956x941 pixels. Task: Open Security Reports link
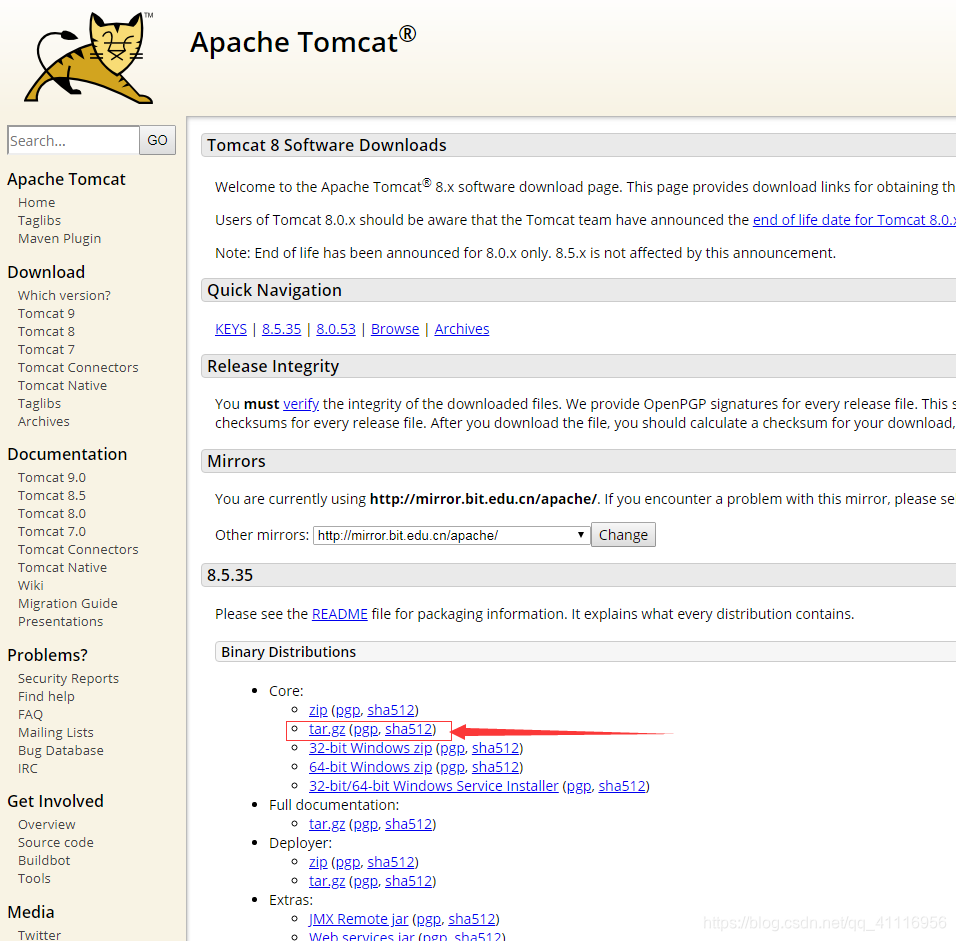[68, 679]
